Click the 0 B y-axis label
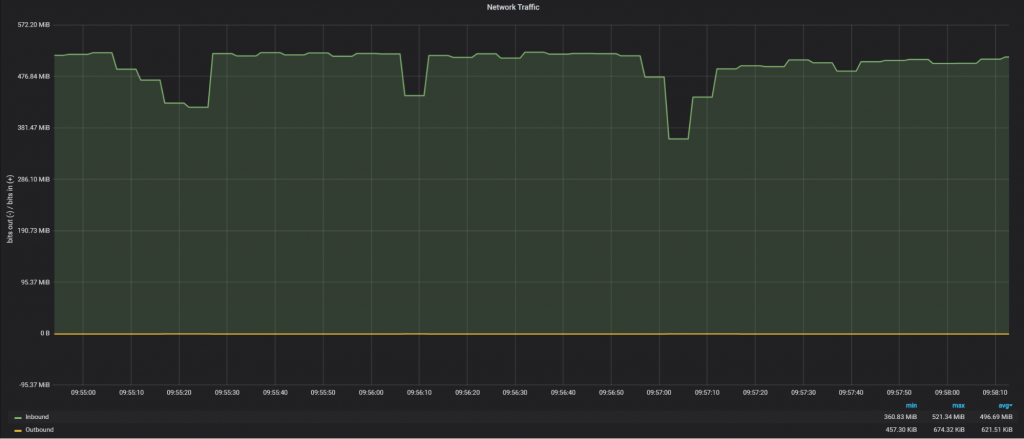This screenshot has width=1024, height=439. tap(45, 333)
